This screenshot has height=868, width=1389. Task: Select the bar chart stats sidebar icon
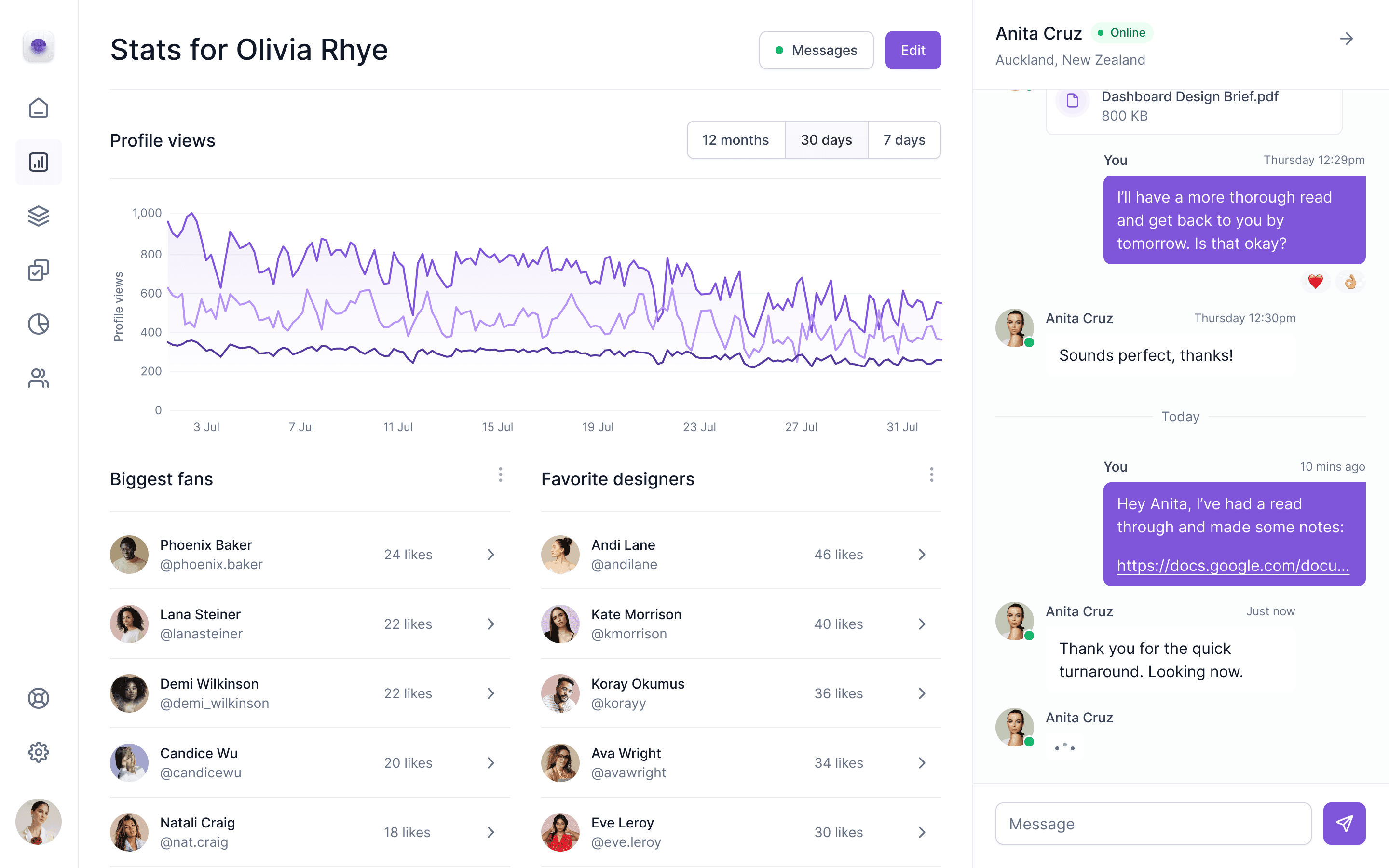tap(39, 162)
